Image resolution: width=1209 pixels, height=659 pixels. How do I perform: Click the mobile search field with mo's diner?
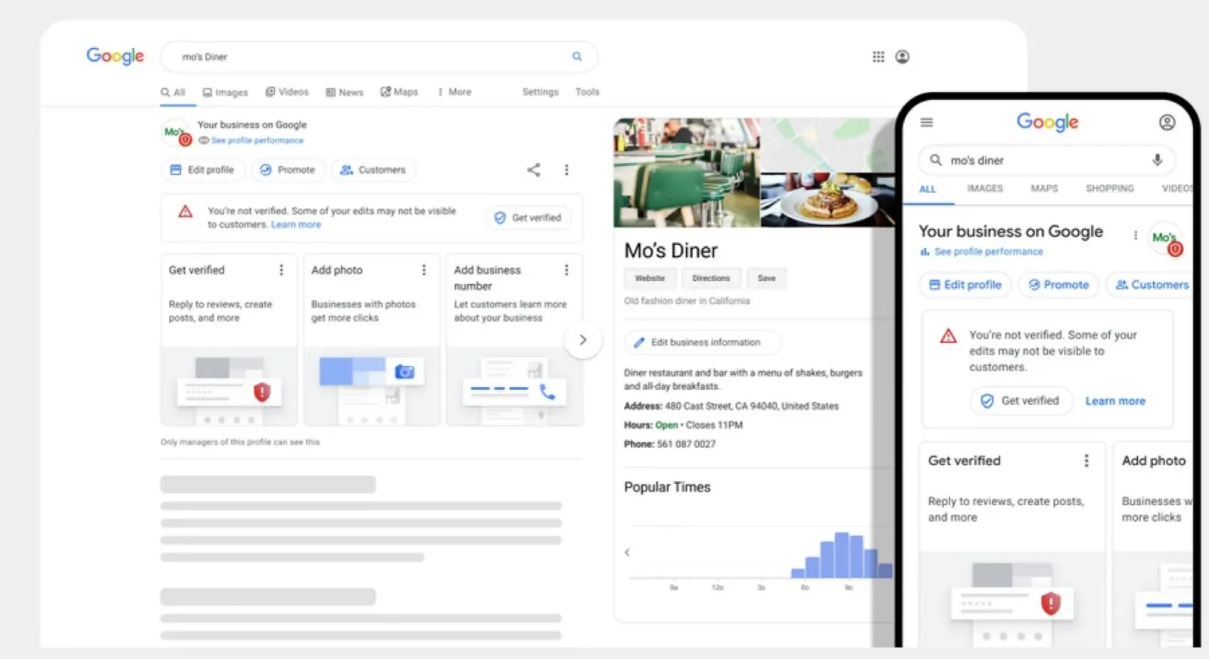click(x=1047, y=160)
